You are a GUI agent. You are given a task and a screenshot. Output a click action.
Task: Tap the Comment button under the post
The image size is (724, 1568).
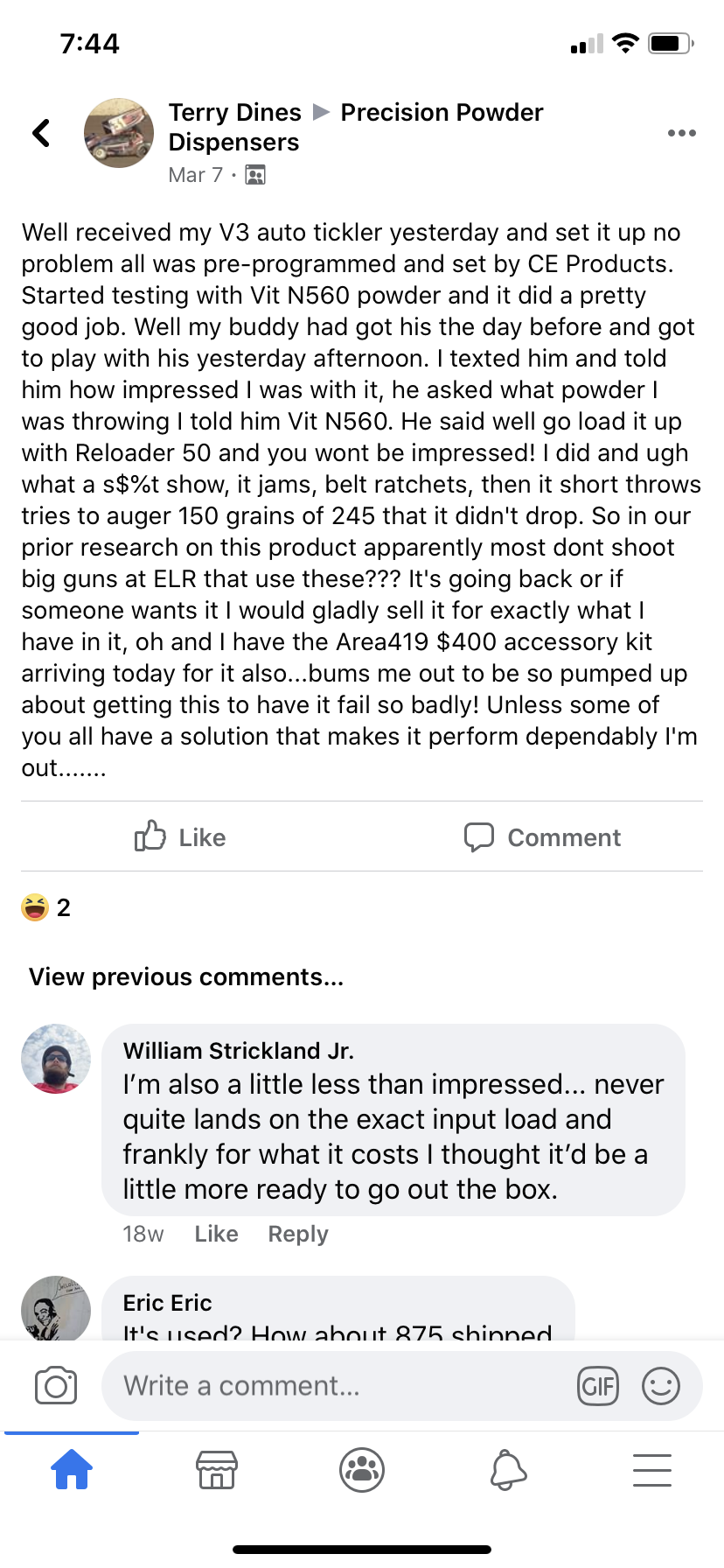coord(542,837)
